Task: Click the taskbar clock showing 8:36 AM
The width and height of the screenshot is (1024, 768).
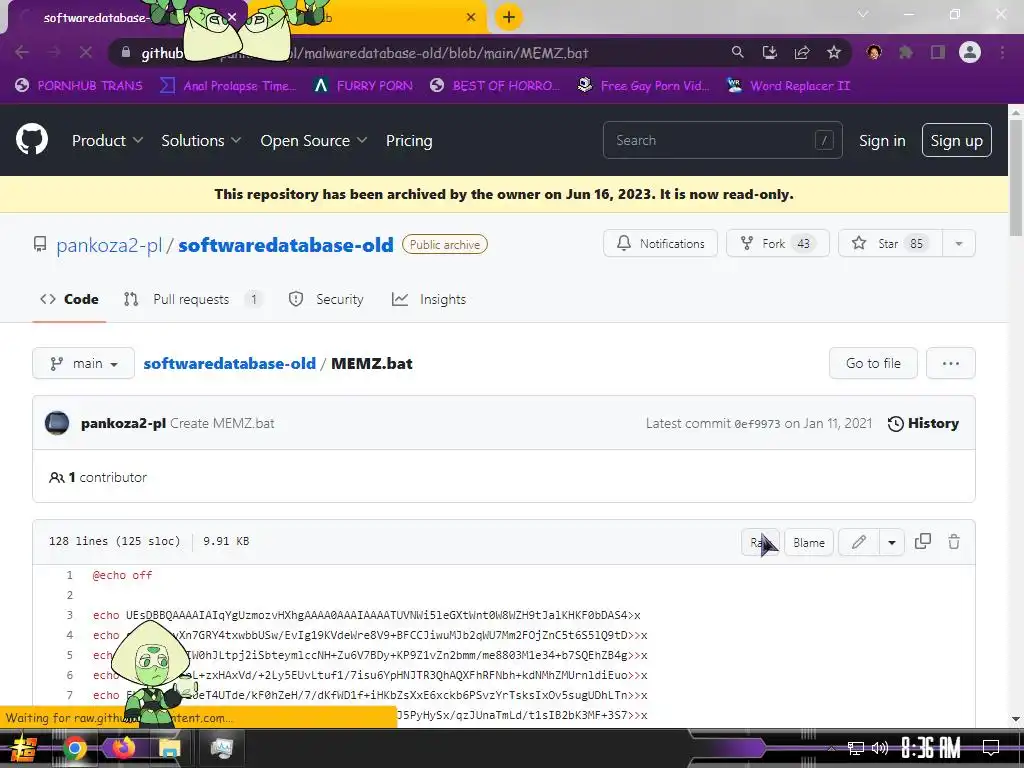Action: [x=931, y=748]
